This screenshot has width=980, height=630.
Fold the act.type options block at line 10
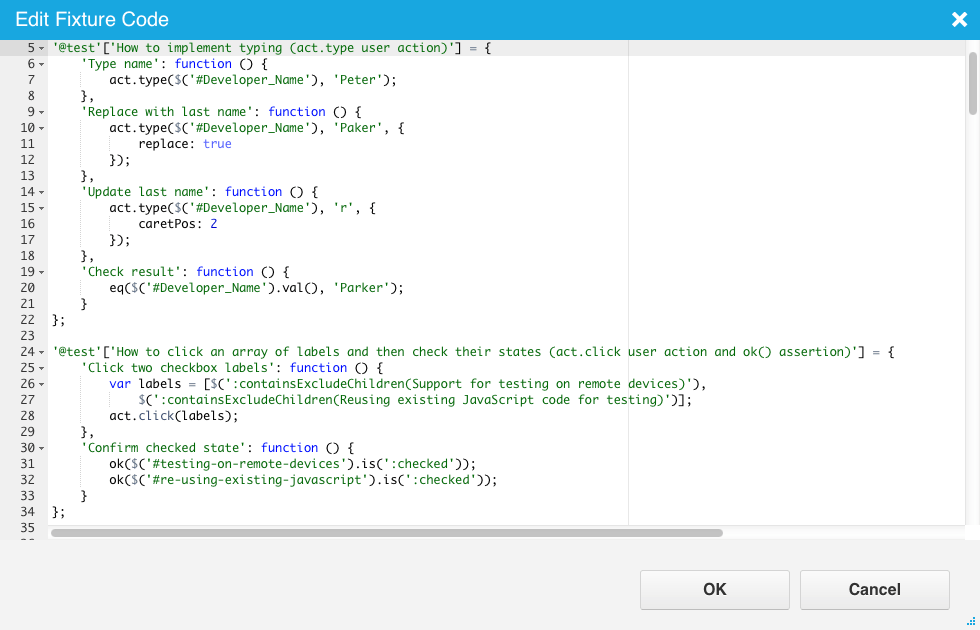(41, 128)
